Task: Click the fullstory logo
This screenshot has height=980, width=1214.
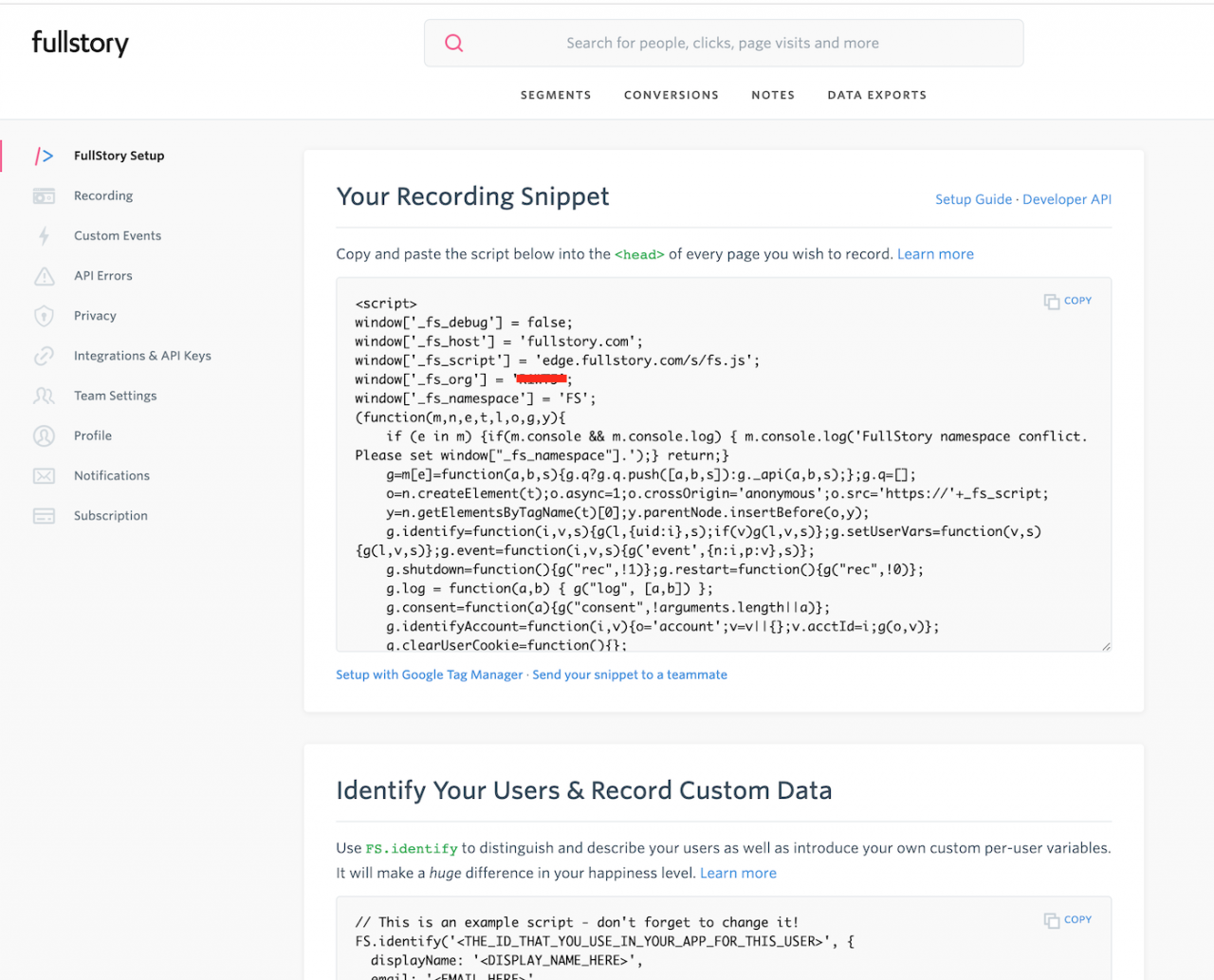Action: coord(80,44)
